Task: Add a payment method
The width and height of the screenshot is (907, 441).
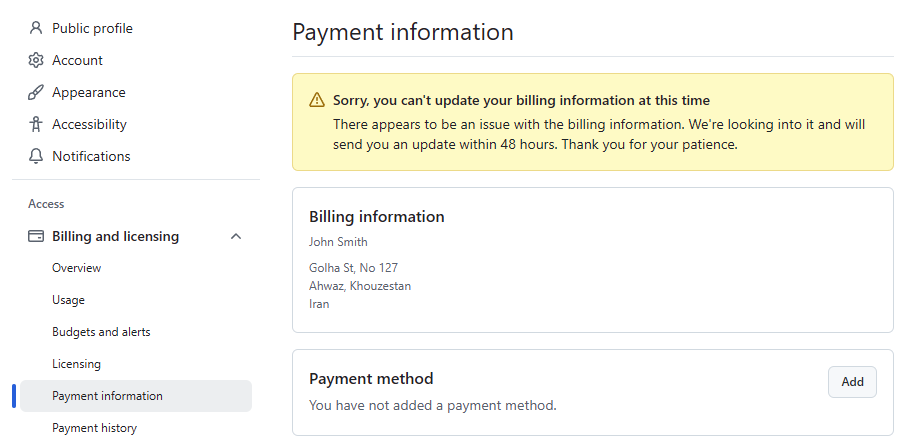Action: pos(852,382)
